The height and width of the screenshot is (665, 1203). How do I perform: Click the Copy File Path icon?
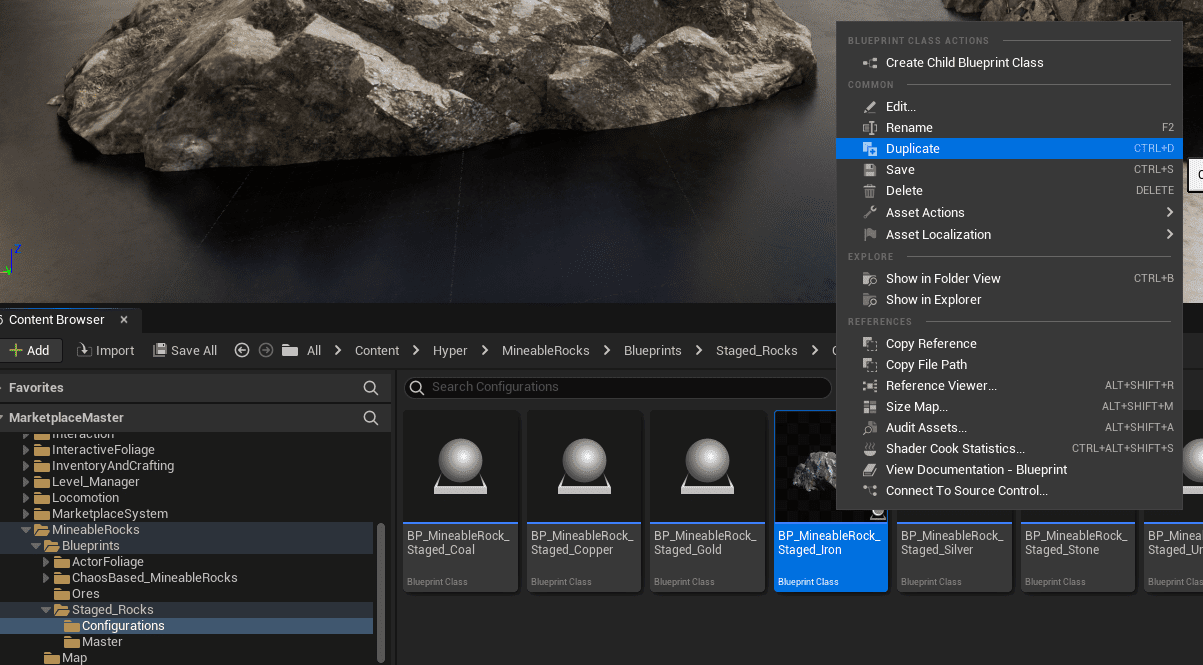pos(869,365)
